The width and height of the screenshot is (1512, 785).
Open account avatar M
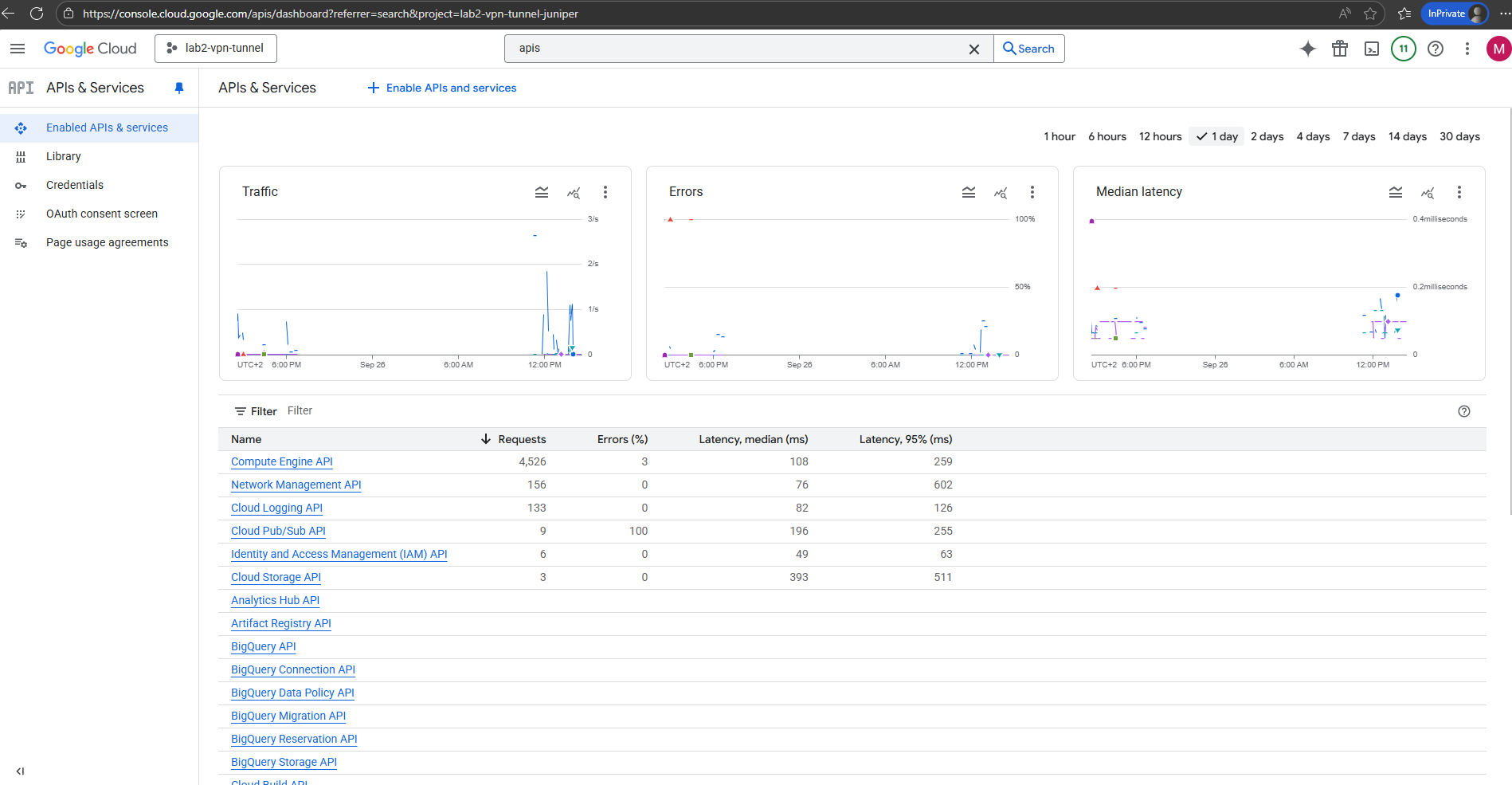click(x=1498, y=49)
